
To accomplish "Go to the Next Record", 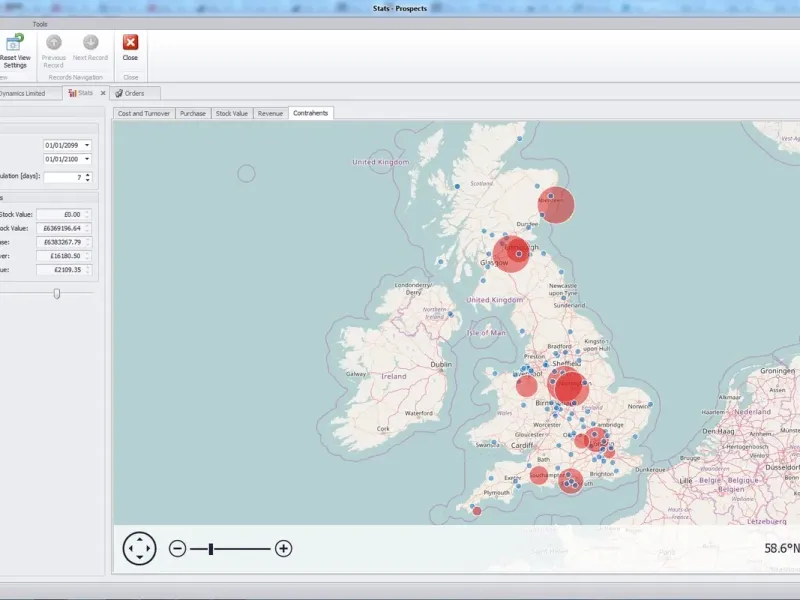I will tap(90, 43).
